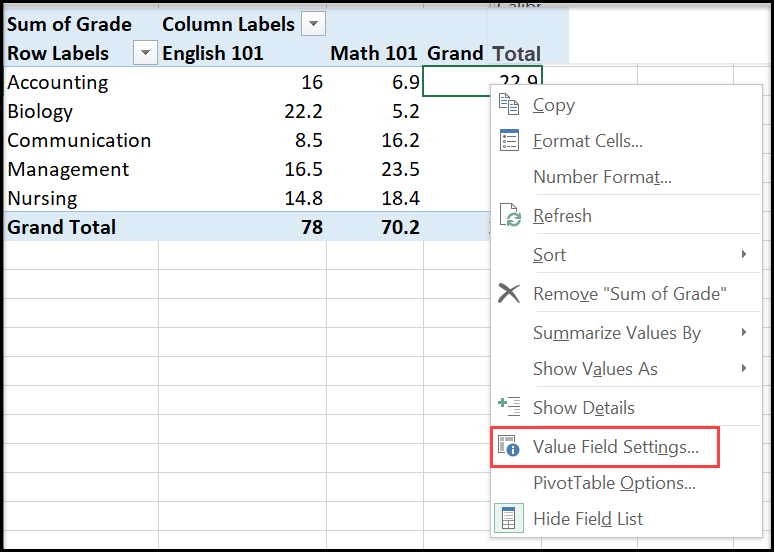Viewport: 774px width, 552px height.
Task: Select the Math 101 column header
Action: click(374, 53)
